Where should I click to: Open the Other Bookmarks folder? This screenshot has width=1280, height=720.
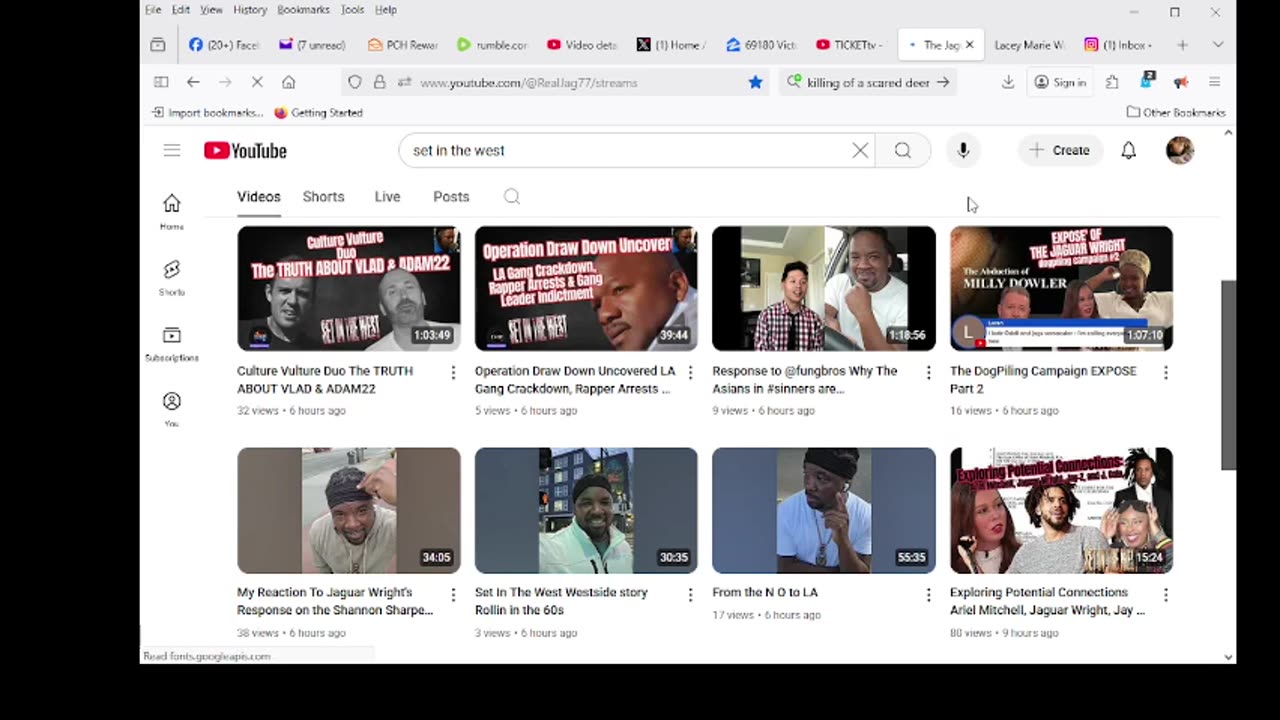point(1176,113)
